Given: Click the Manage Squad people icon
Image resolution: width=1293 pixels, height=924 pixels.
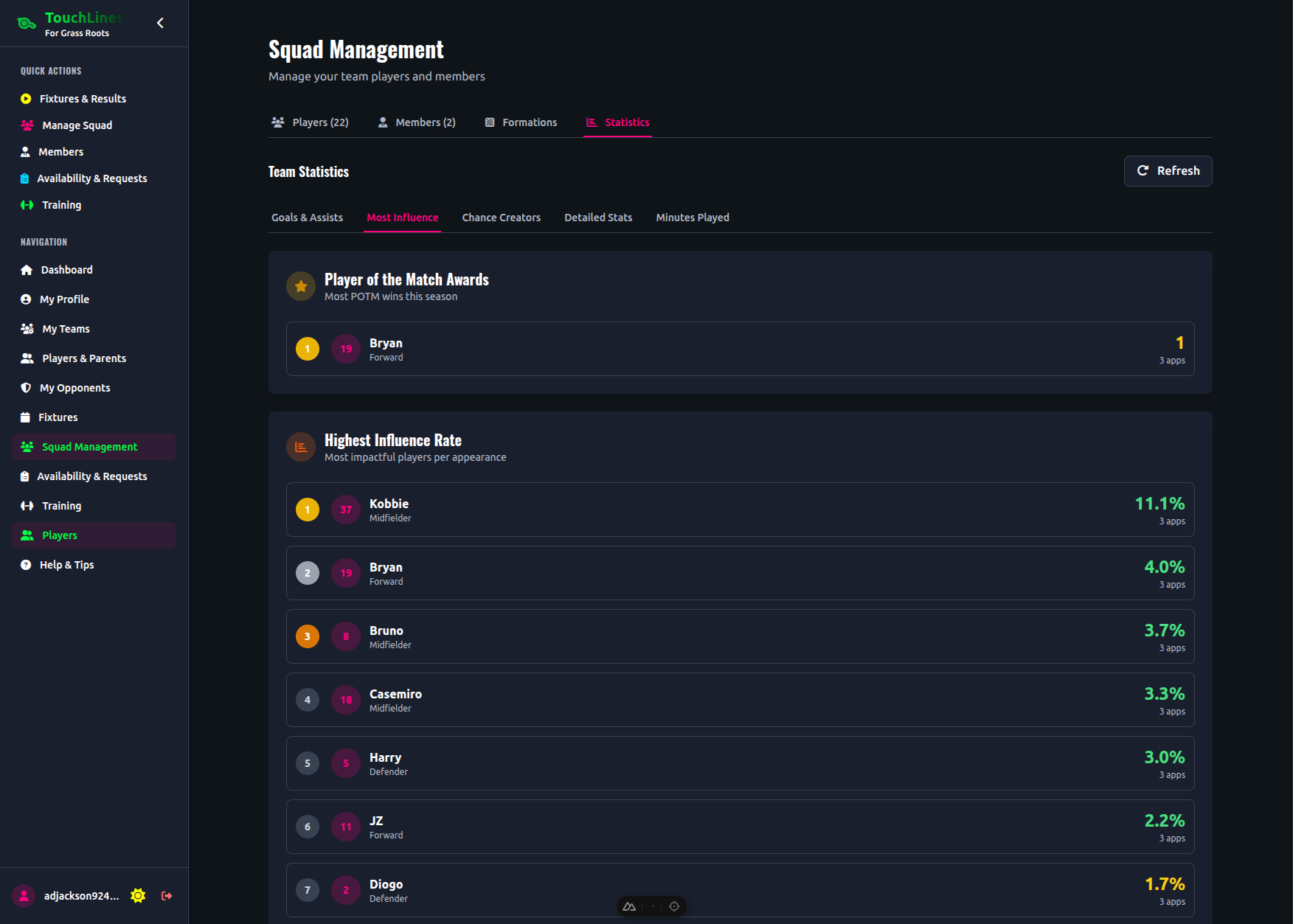Looking at the screenshot, I should click(x=27, y=125).
